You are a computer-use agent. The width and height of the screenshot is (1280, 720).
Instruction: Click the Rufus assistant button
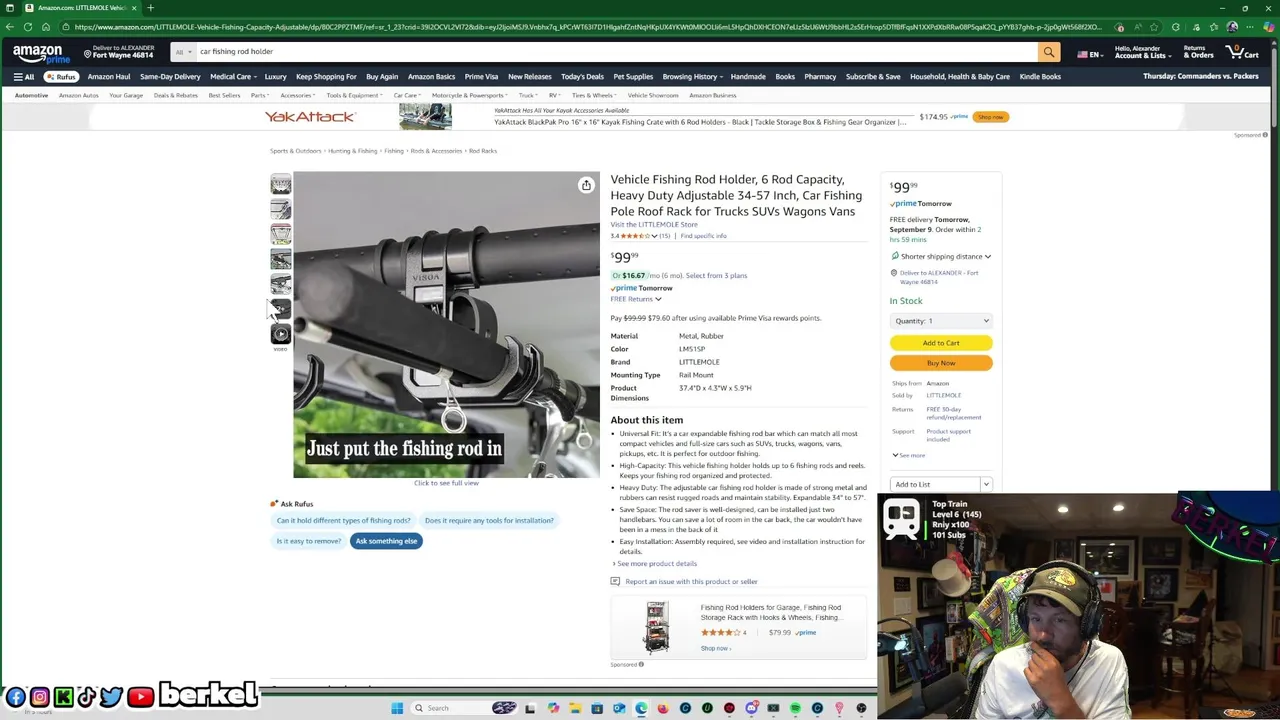(62, 77)
